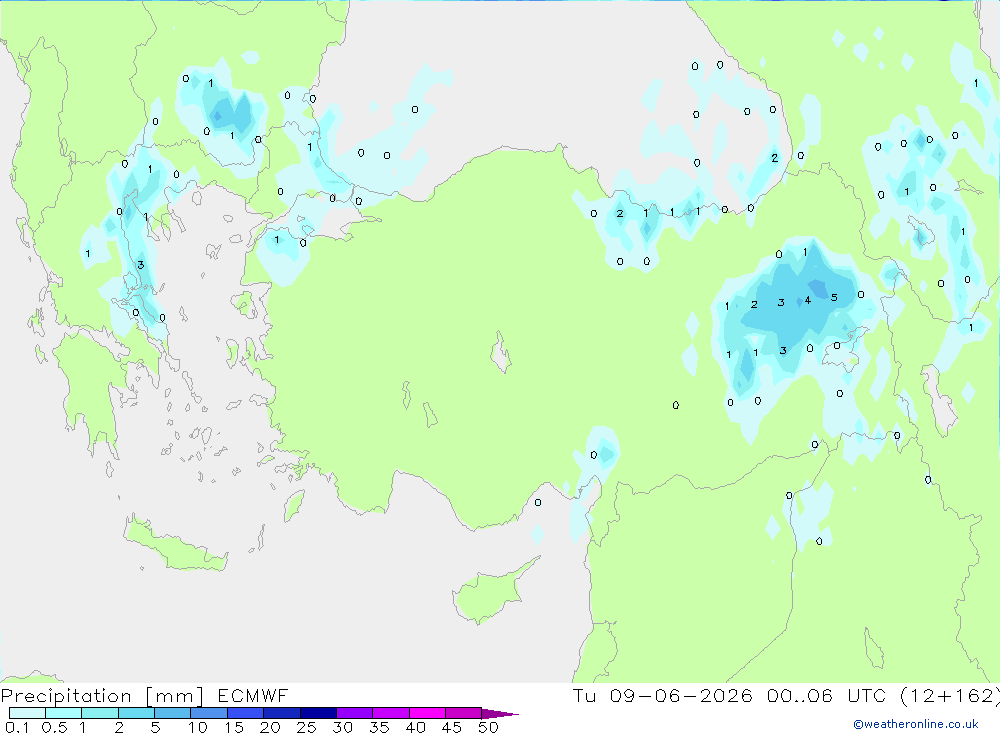The width and height of the screenshot is (1000, 733).
Task: Click the legend arrow tip beyond 50 mm
Action: click(x=501, y=714)
